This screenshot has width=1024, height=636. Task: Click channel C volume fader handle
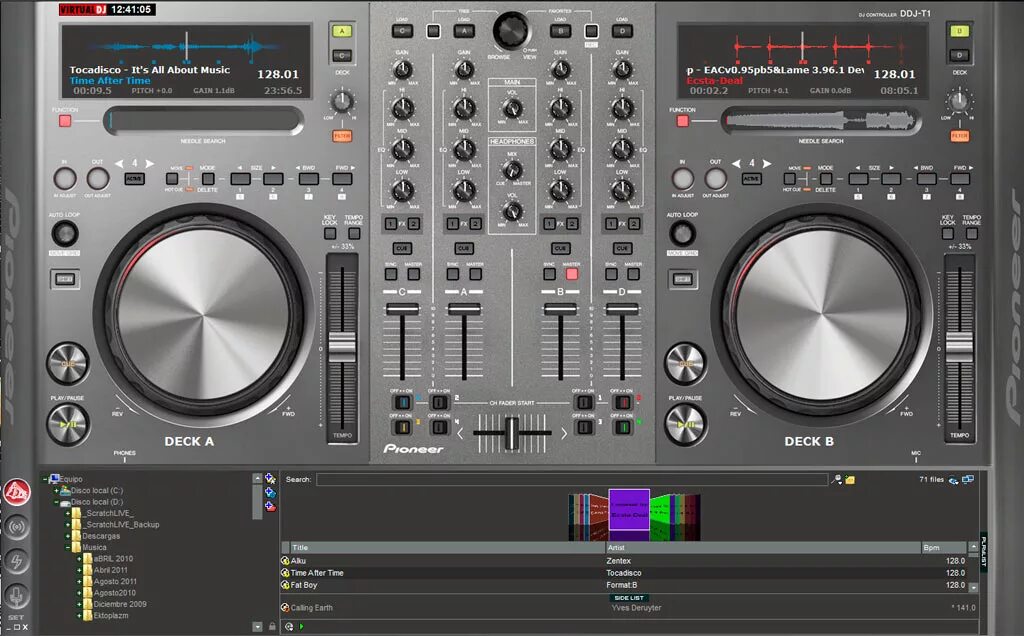pyautogui.click(x=402, y=310)
